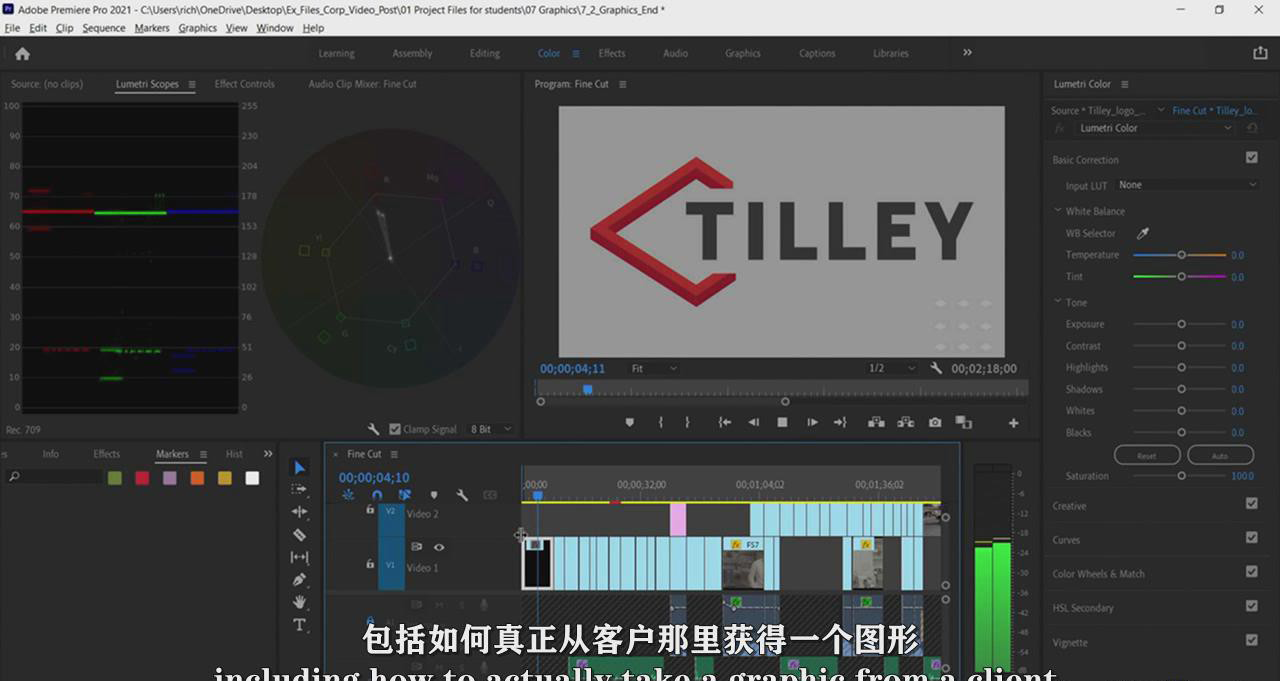This screenshot has height=681, width=1280.
Task: Stop playback in Program monitor
Action: [782, 423]
